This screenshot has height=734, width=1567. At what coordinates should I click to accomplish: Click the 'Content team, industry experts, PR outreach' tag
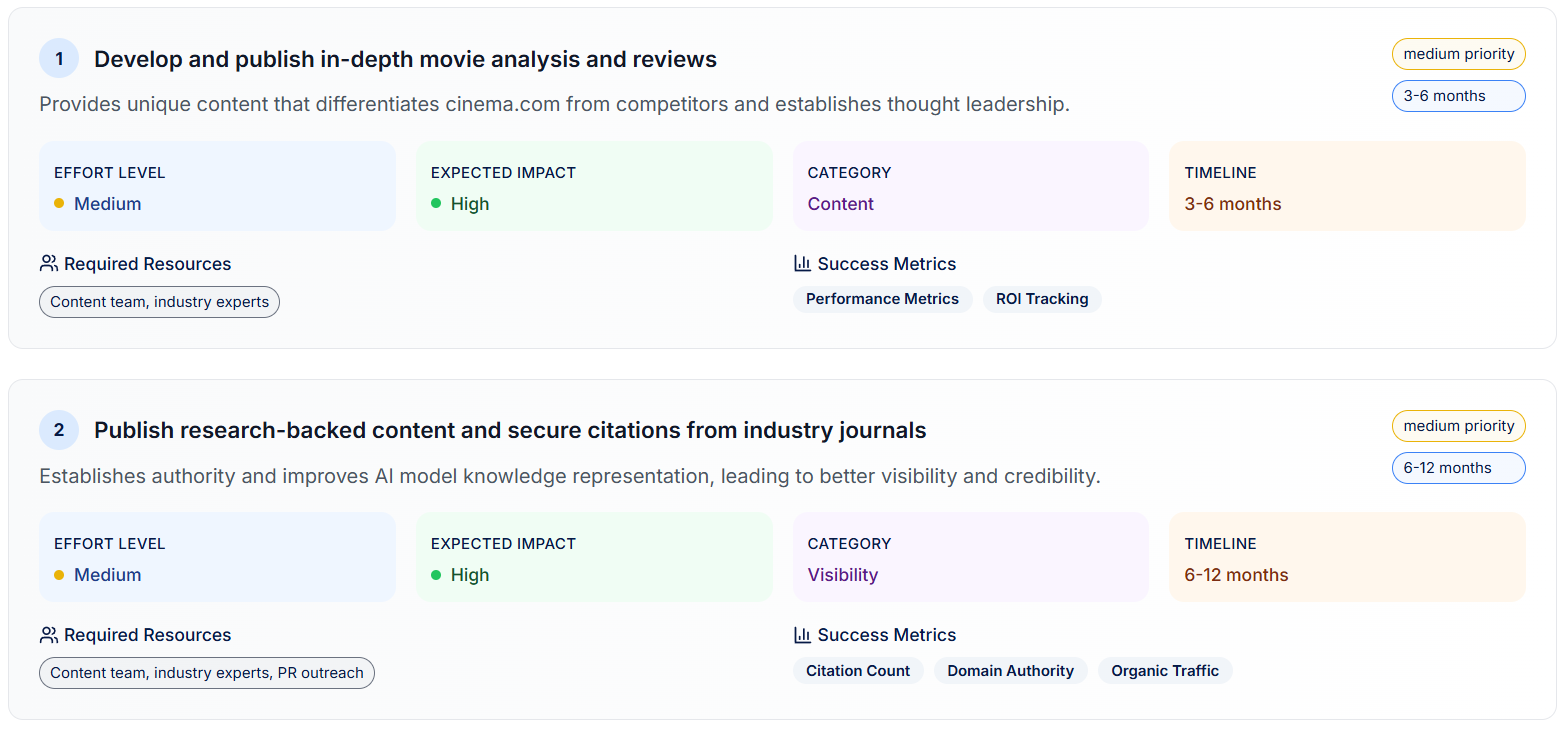pyautogui.click(x=207, y=673)
